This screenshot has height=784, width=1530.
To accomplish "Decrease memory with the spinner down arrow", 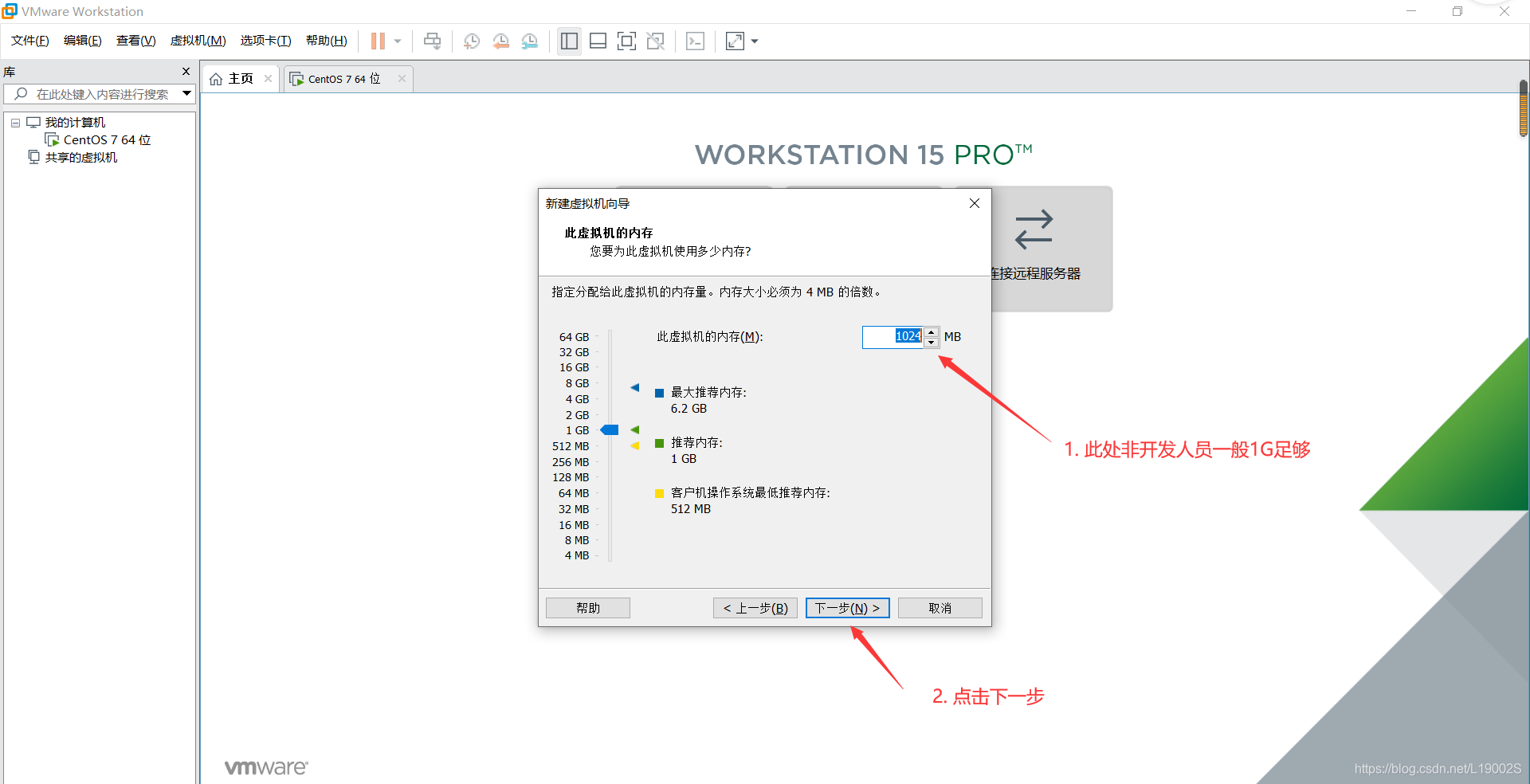I will coord(931,343).
